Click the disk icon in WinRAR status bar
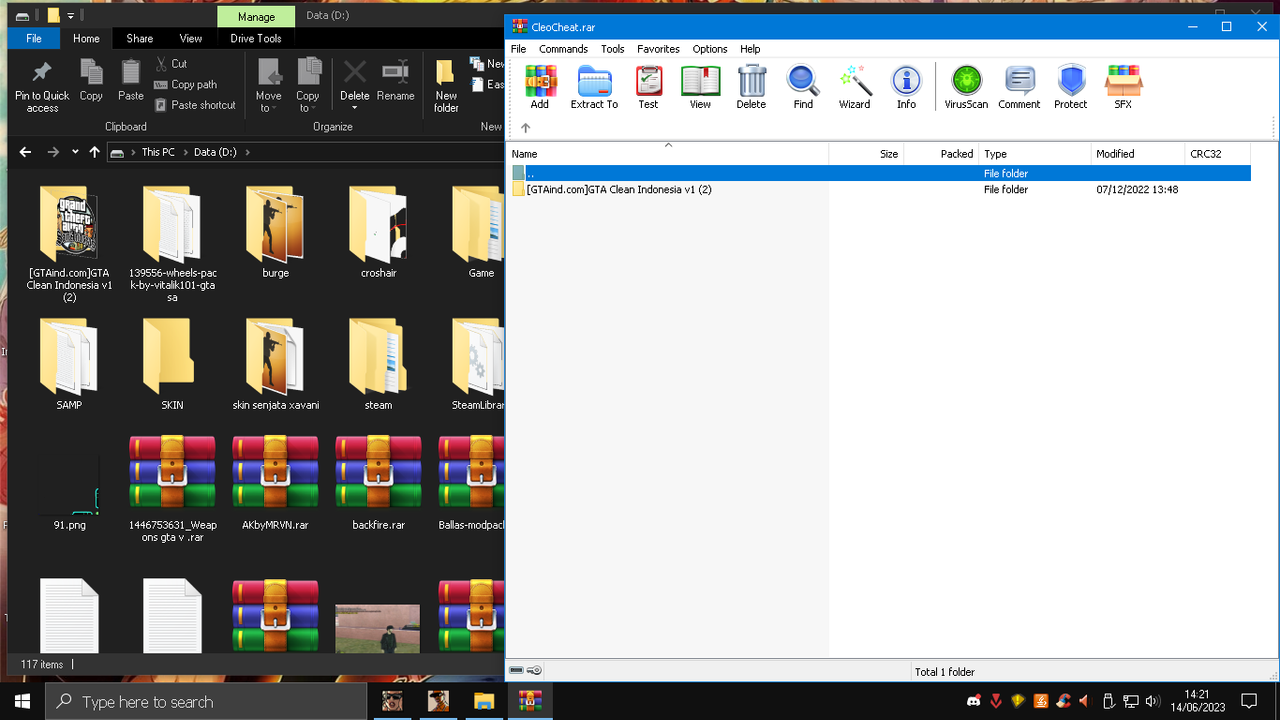 [516, 670]
